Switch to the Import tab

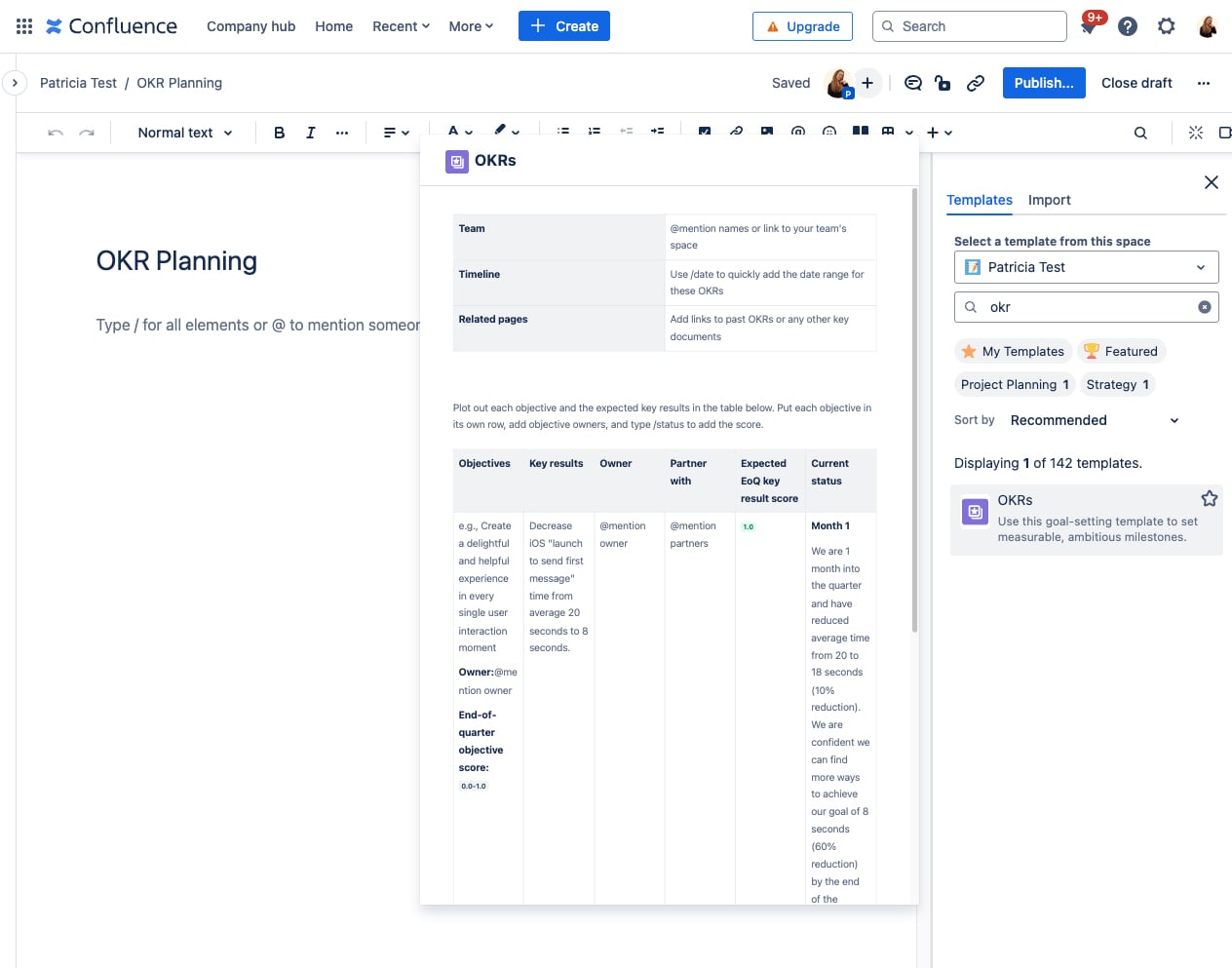pos(1049,200)
